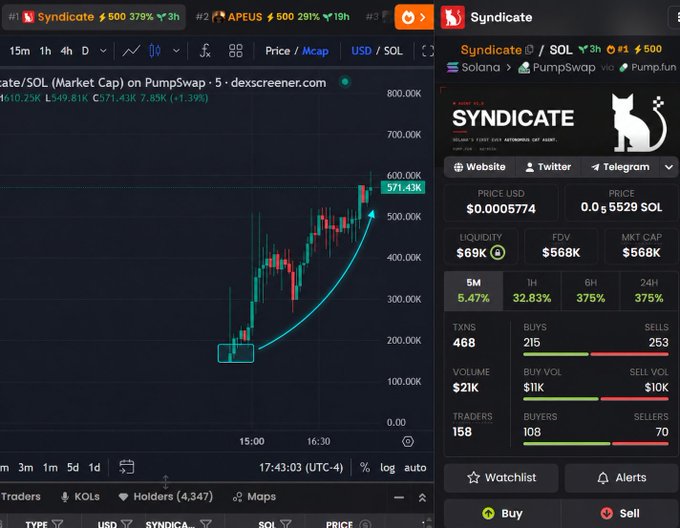Switch chart currency to SOL
Viewport: 680px width, 528px height.
393,51
